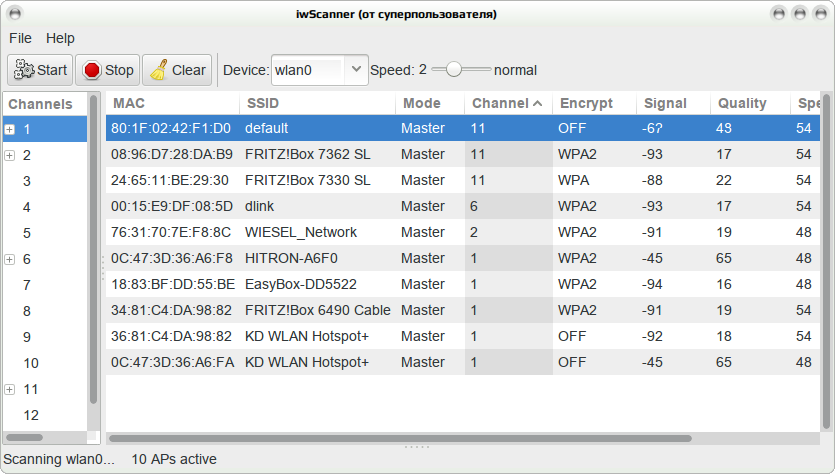
Task: Select channel 10 in Channels list
Action: click(x=45, y=363)
